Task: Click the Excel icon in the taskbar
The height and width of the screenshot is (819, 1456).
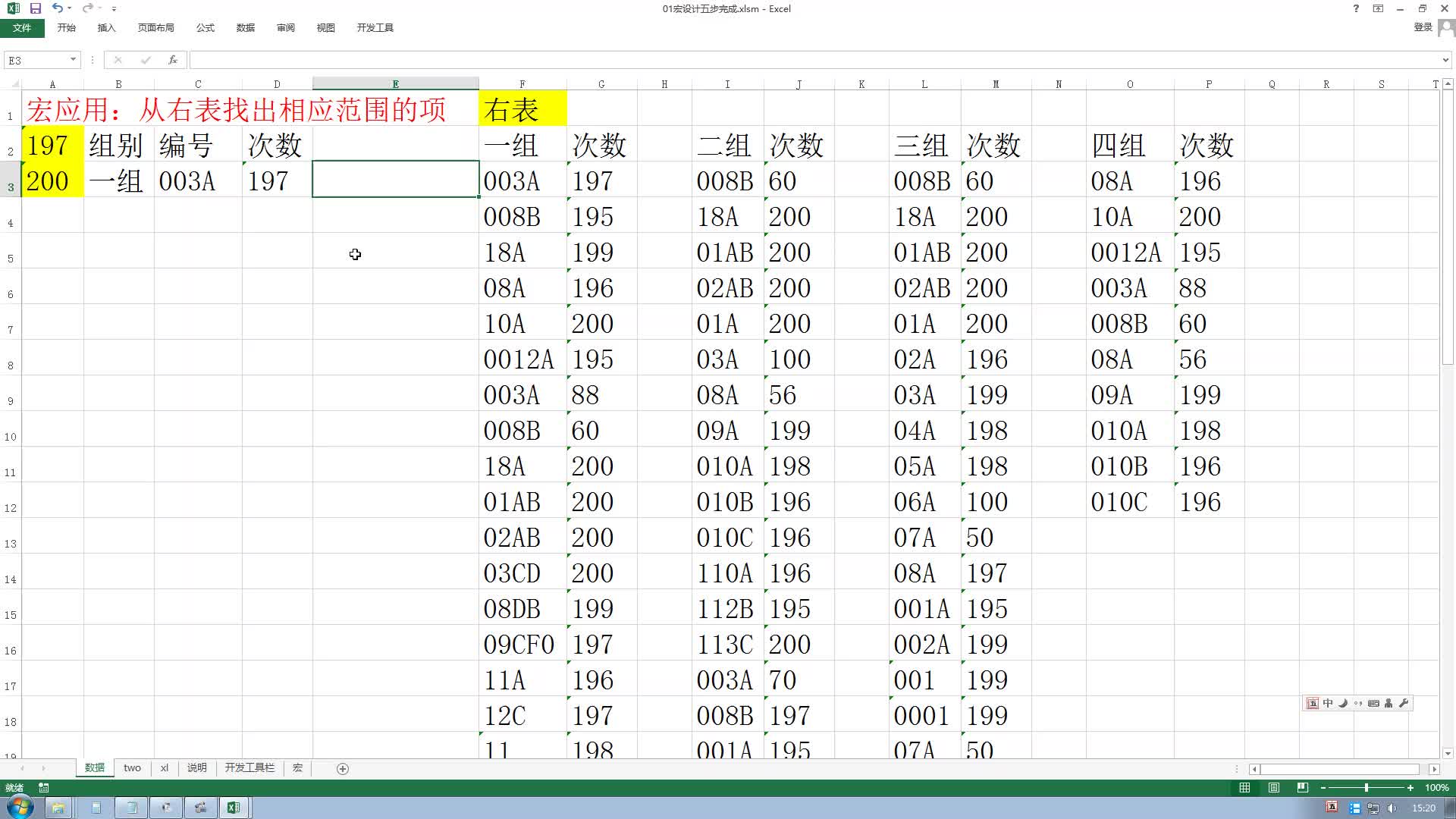Action: pyautogui.click(x=234, y=807)
